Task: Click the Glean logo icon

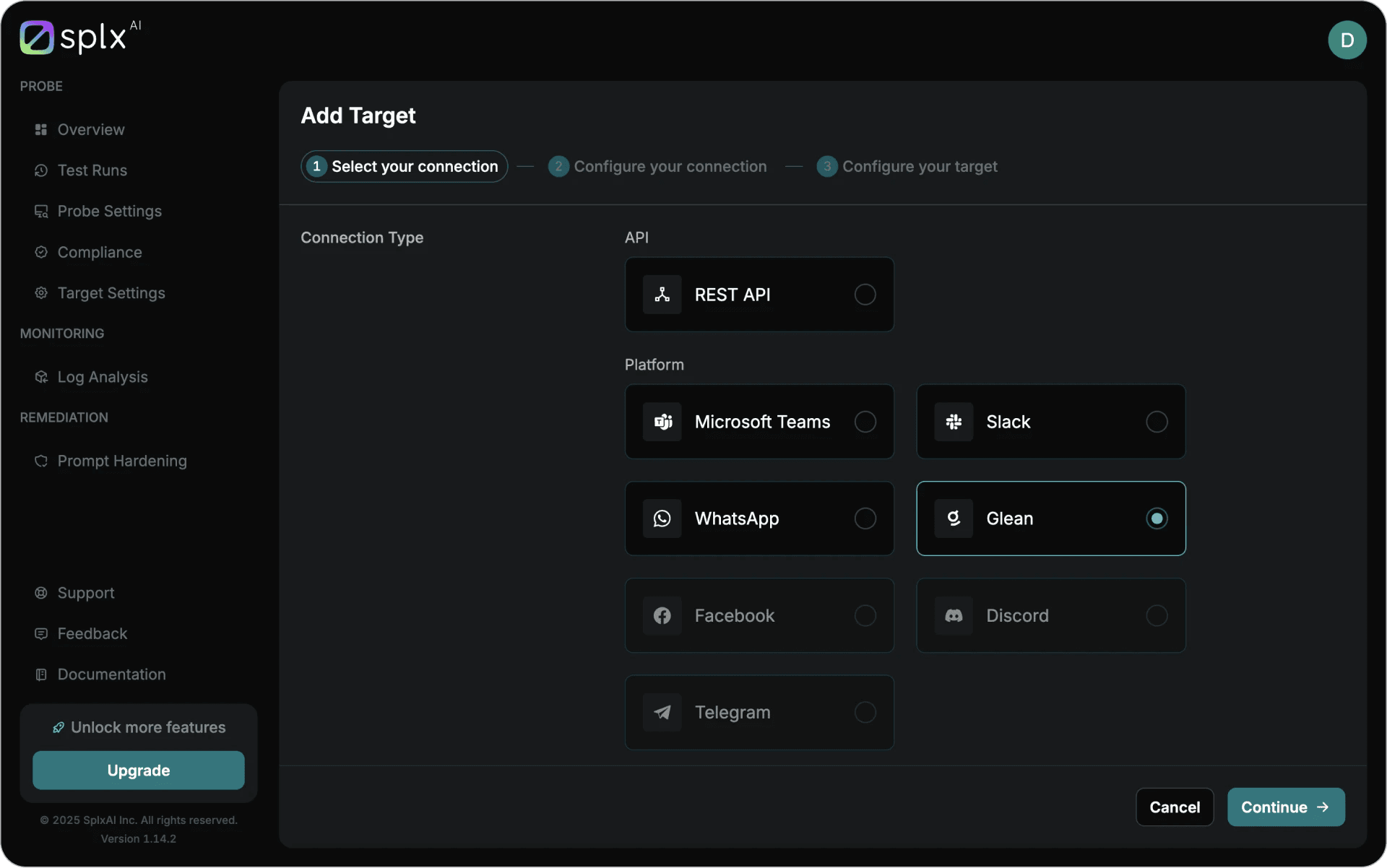Action: (954, 518)
